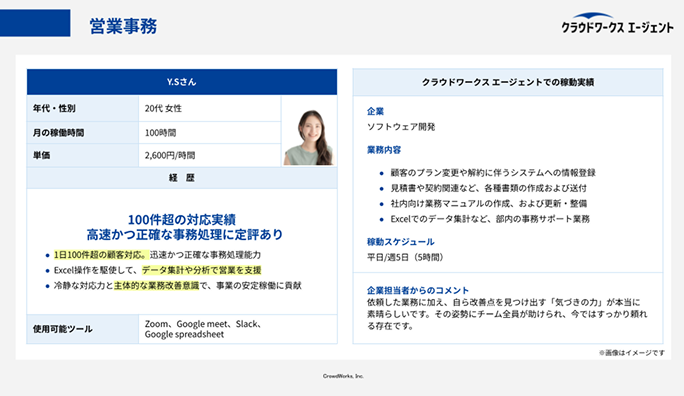This screenshot has width=684, height=396.
Task: Click the bullet about 社内向け業務マニュアル
Action: click(x=489, y=203)
